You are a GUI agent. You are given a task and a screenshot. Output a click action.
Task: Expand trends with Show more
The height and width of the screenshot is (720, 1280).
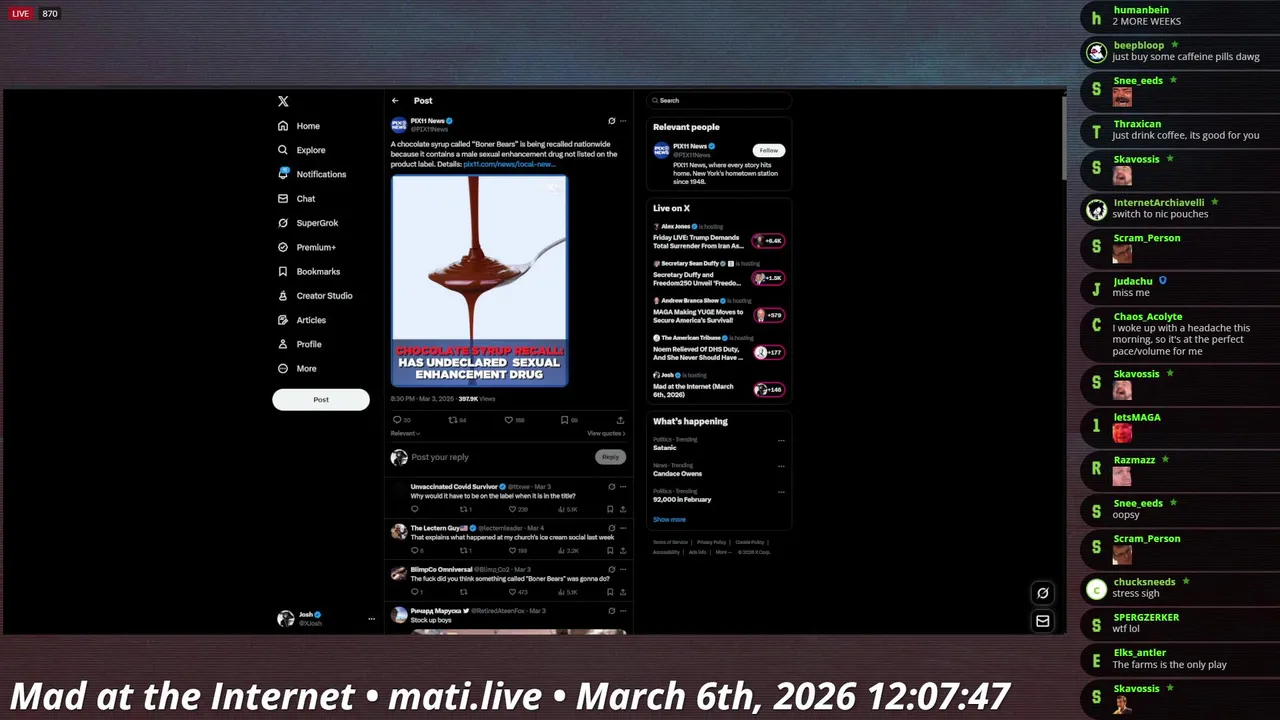click(x=669, y=519)
